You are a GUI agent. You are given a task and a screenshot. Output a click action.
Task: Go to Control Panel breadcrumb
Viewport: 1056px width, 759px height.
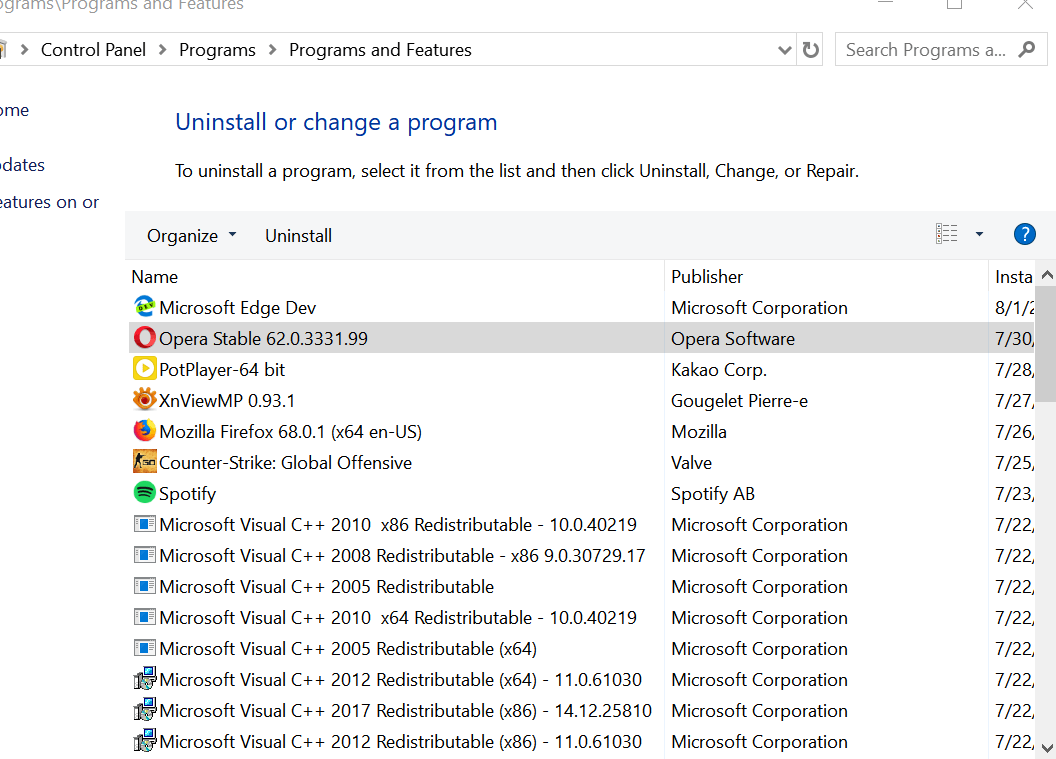tap(93, 50)
